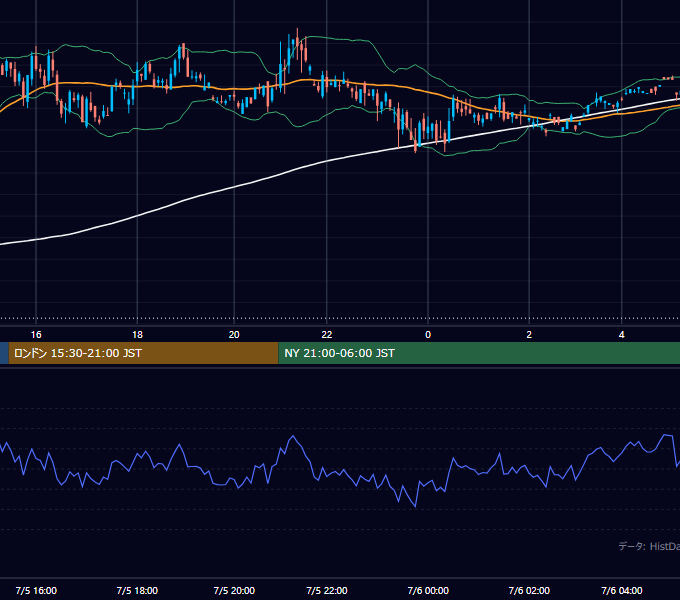Click the 7/6 02:00 date label

[x=529, y=590]
